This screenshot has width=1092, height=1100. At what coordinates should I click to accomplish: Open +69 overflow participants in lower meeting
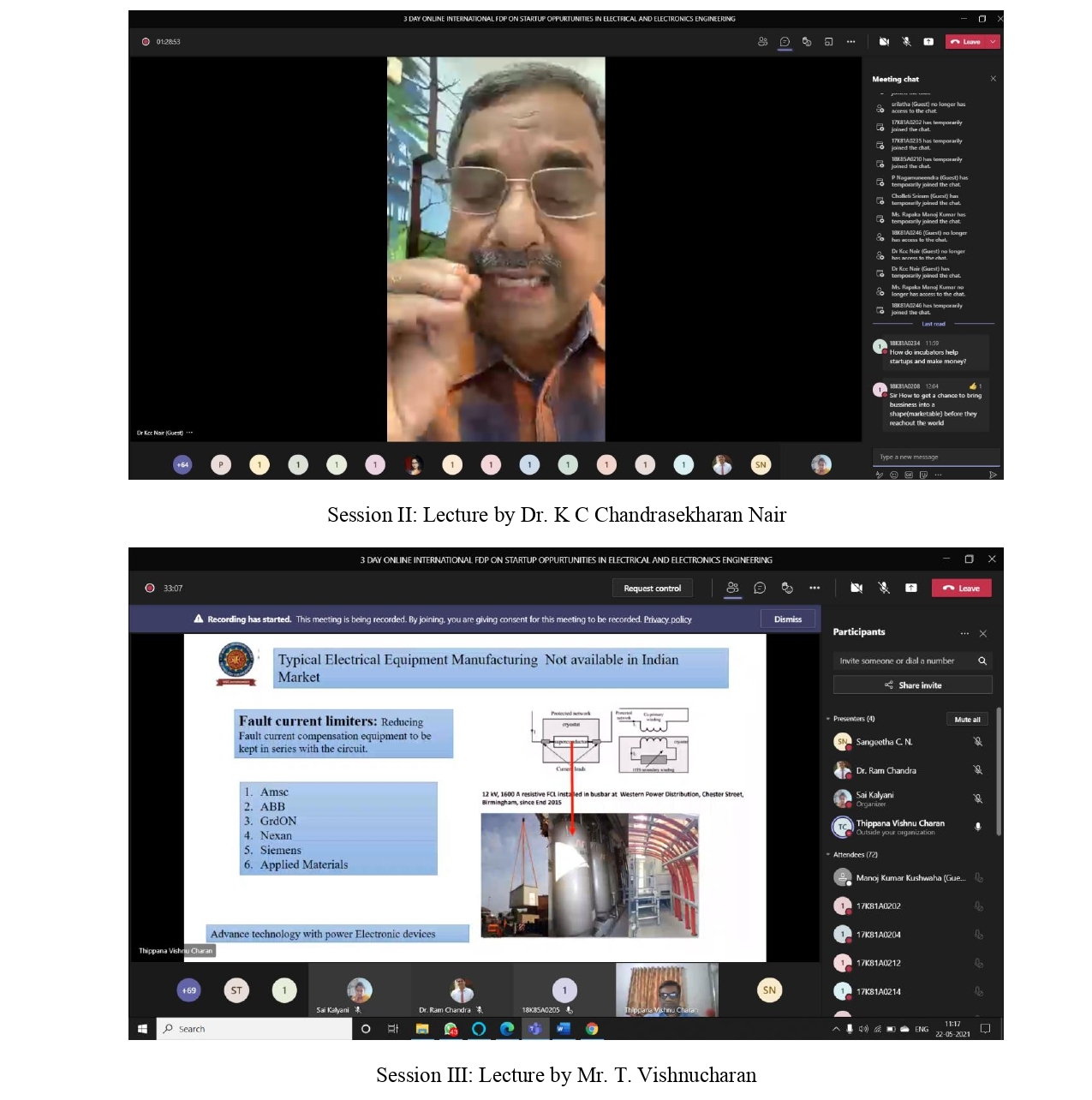click(x=189, y=990)
